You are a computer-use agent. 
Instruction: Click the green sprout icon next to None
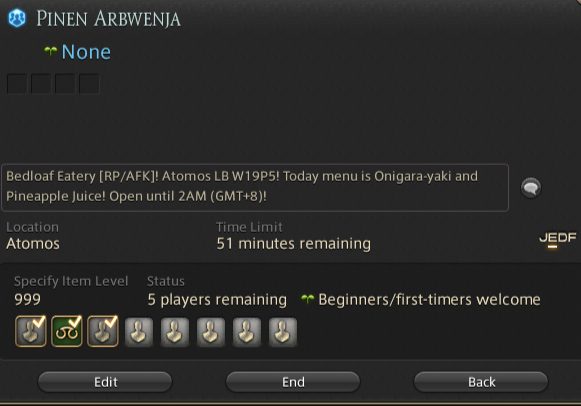point(50,51)
